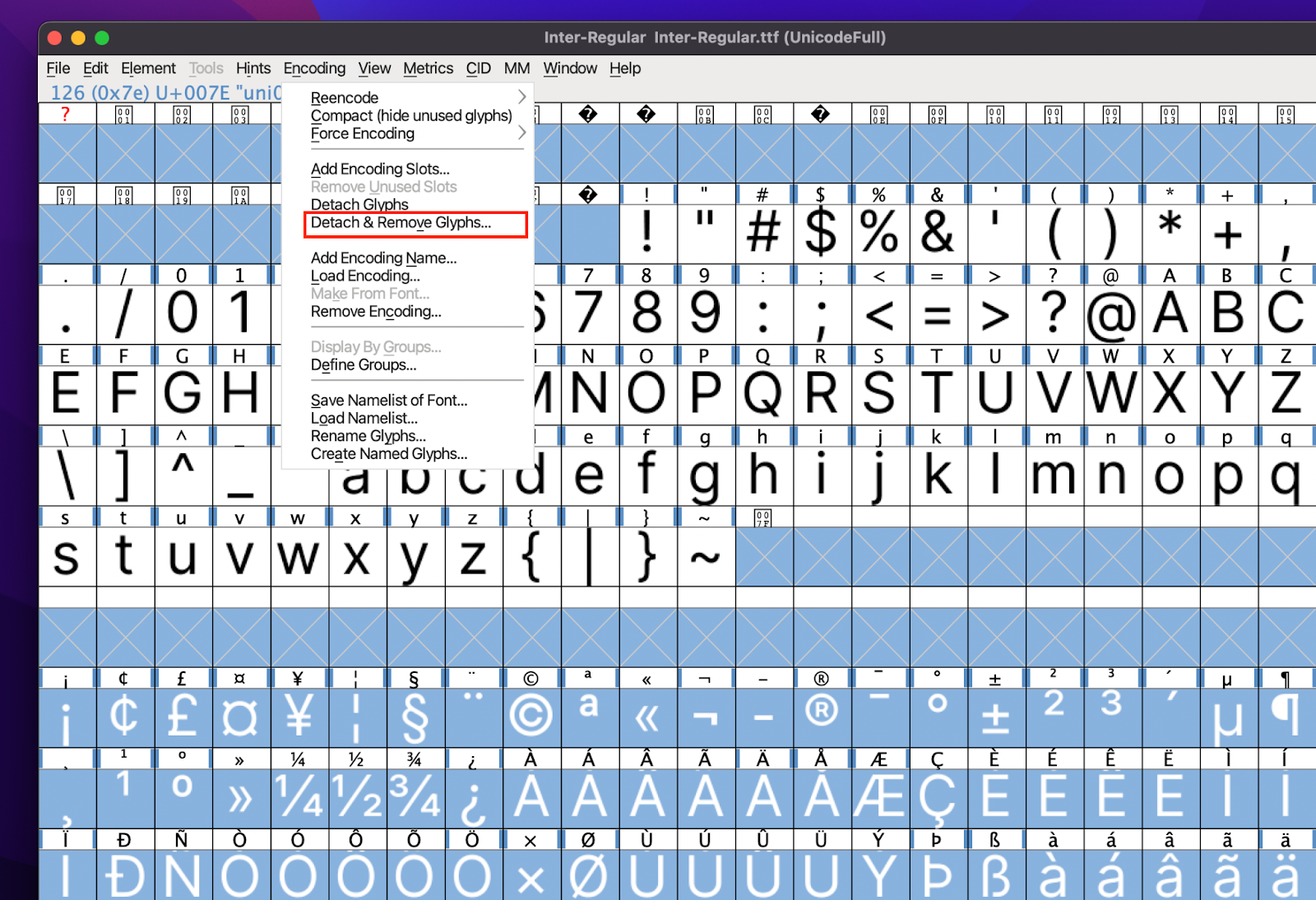Click "Load Namelist..."
1316x900 pixels.
tap(364, 418)
